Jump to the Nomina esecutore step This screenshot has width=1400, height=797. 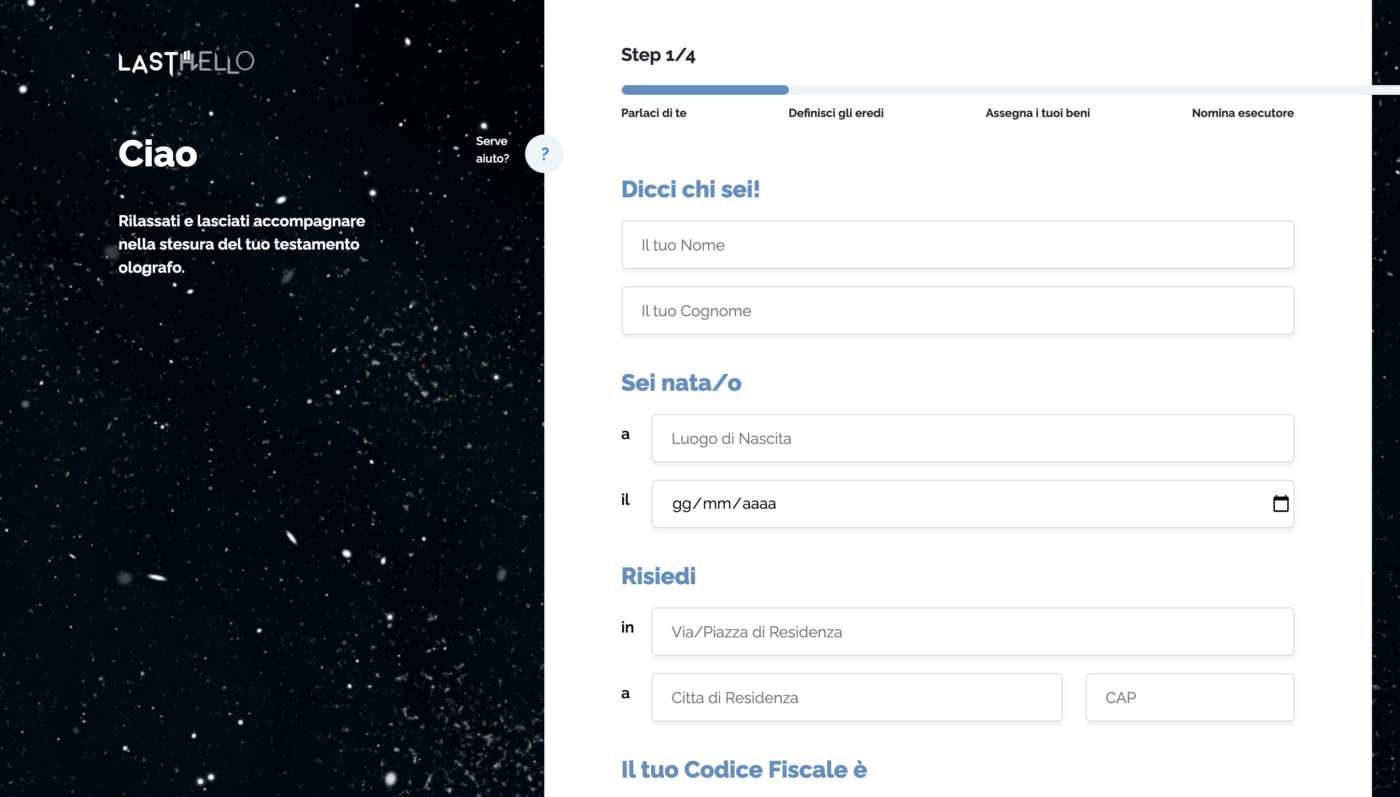pos(1242,113)
